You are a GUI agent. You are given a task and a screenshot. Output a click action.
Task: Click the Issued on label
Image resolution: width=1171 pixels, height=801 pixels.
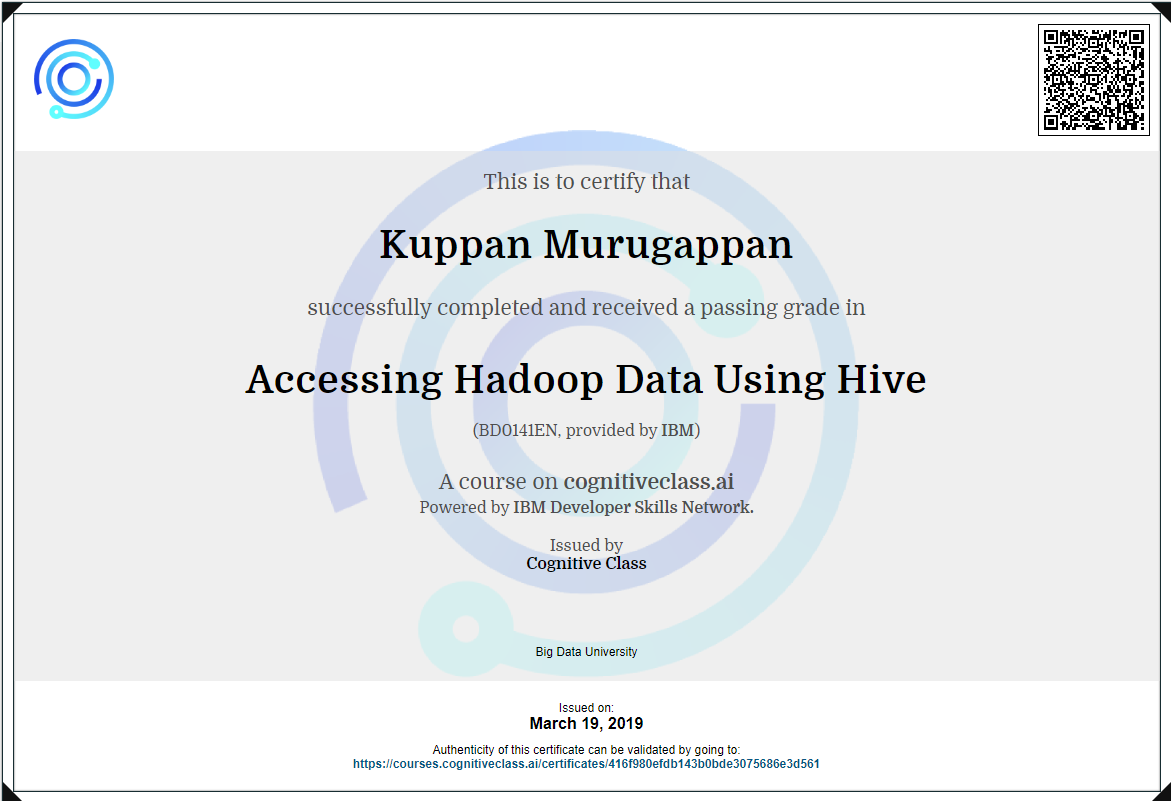586,708
